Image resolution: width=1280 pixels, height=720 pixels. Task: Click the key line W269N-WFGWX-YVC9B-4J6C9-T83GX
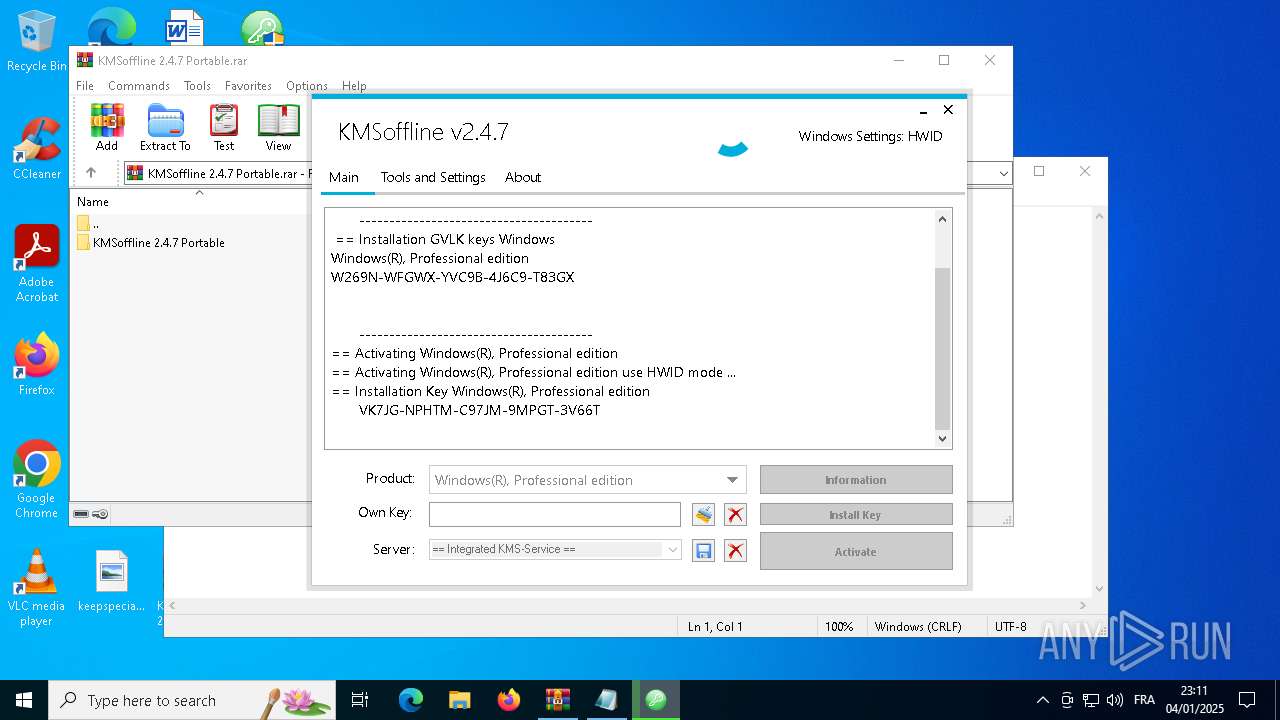pyautogui.click(x=453, y=277)
